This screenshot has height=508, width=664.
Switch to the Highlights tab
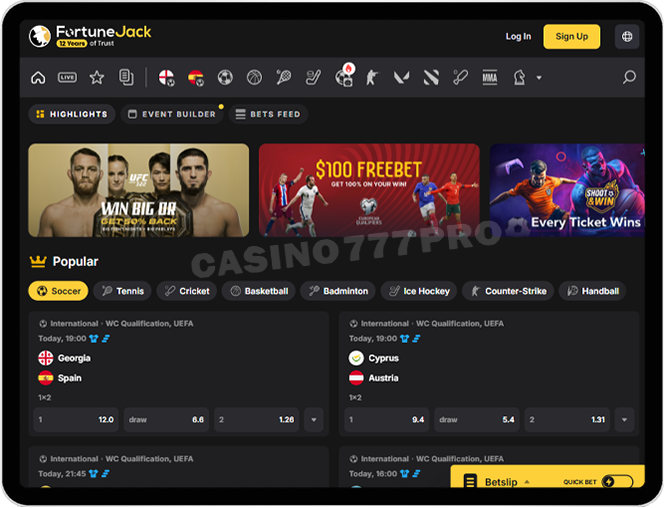pyautogui.click(x=72, y=114)
